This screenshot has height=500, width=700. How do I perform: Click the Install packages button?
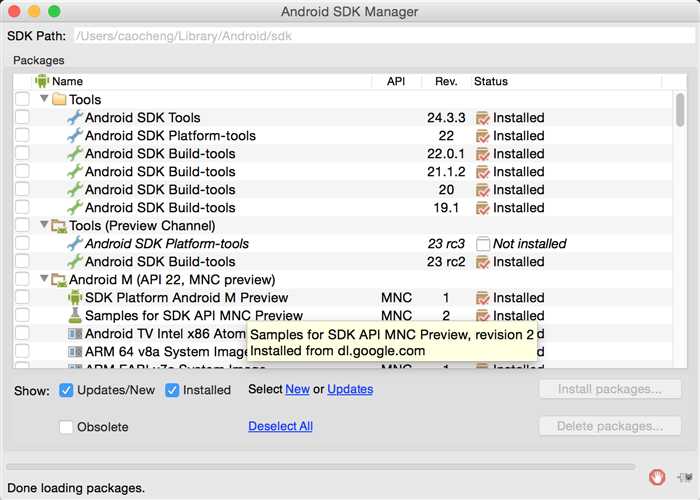tap(610, 389)
